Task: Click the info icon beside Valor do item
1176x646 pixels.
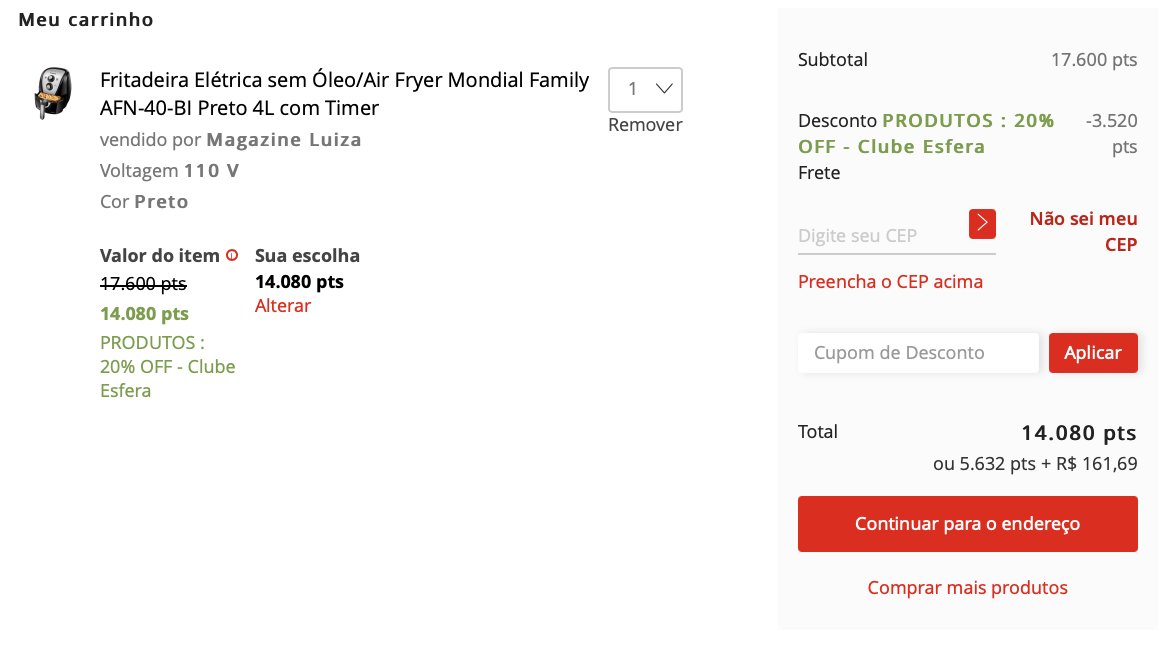Action: tap(232, 255)
